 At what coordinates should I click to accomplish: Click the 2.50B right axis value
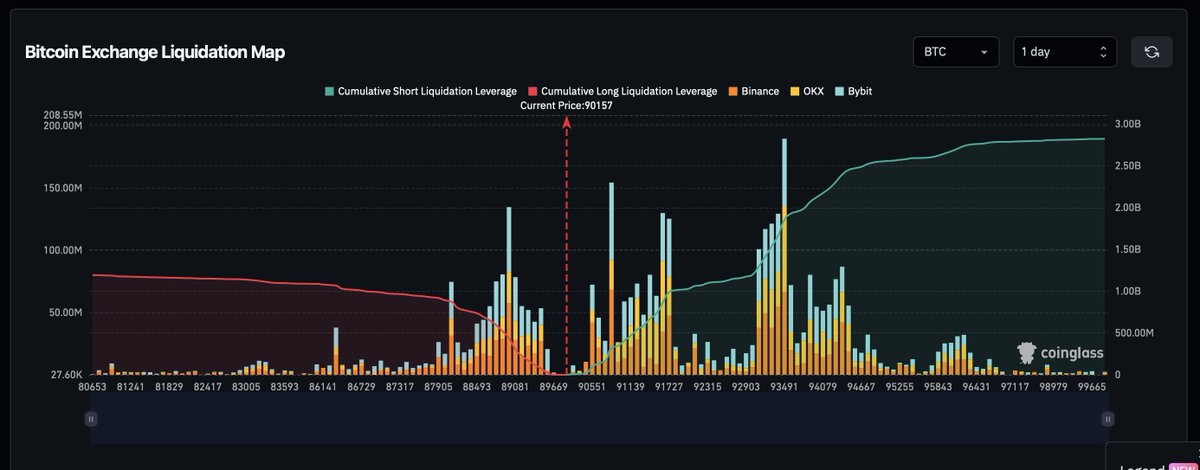click(1127, 166)
